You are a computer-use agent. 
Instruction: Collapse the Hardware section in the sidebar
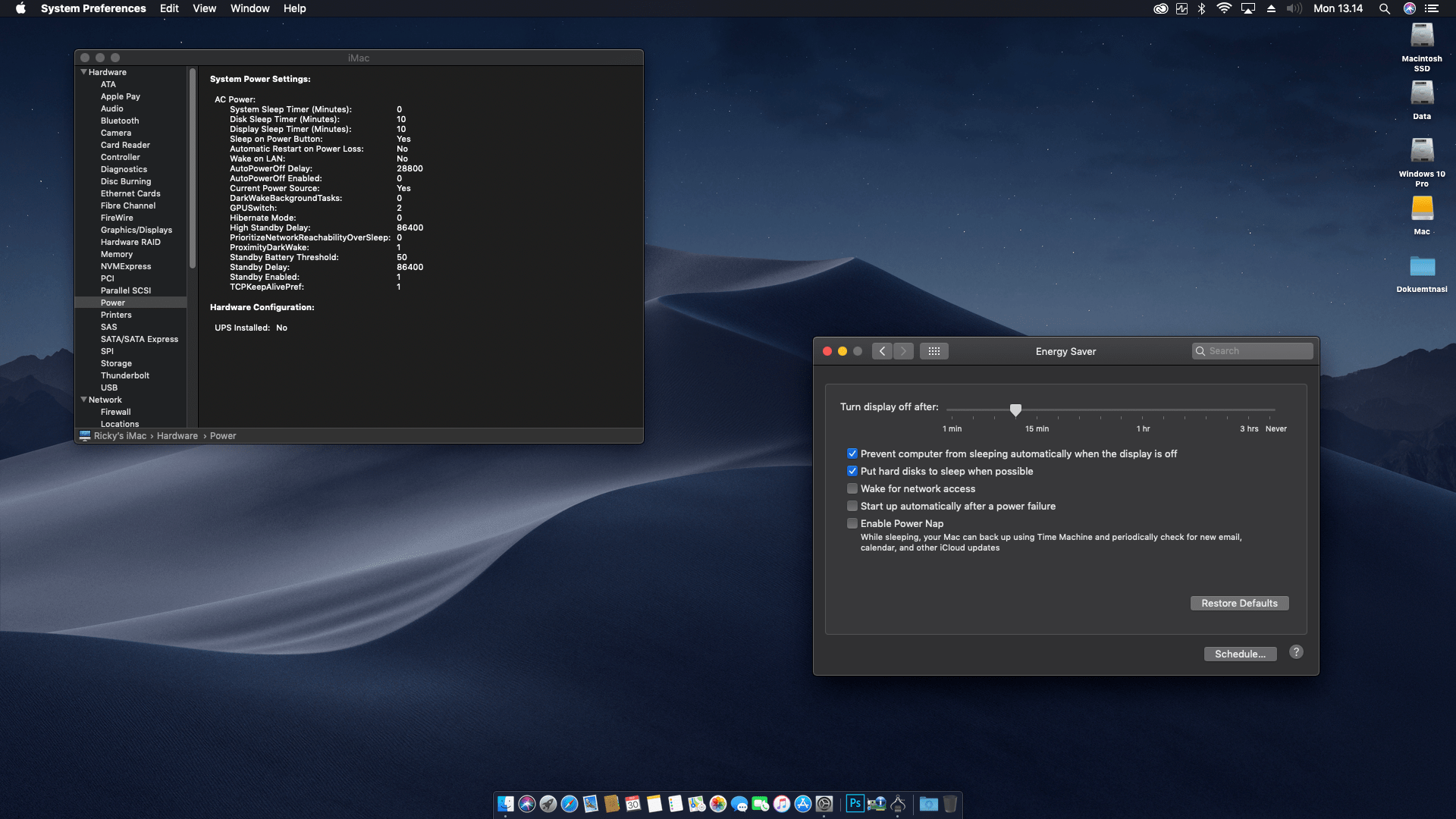coord(83,72)
